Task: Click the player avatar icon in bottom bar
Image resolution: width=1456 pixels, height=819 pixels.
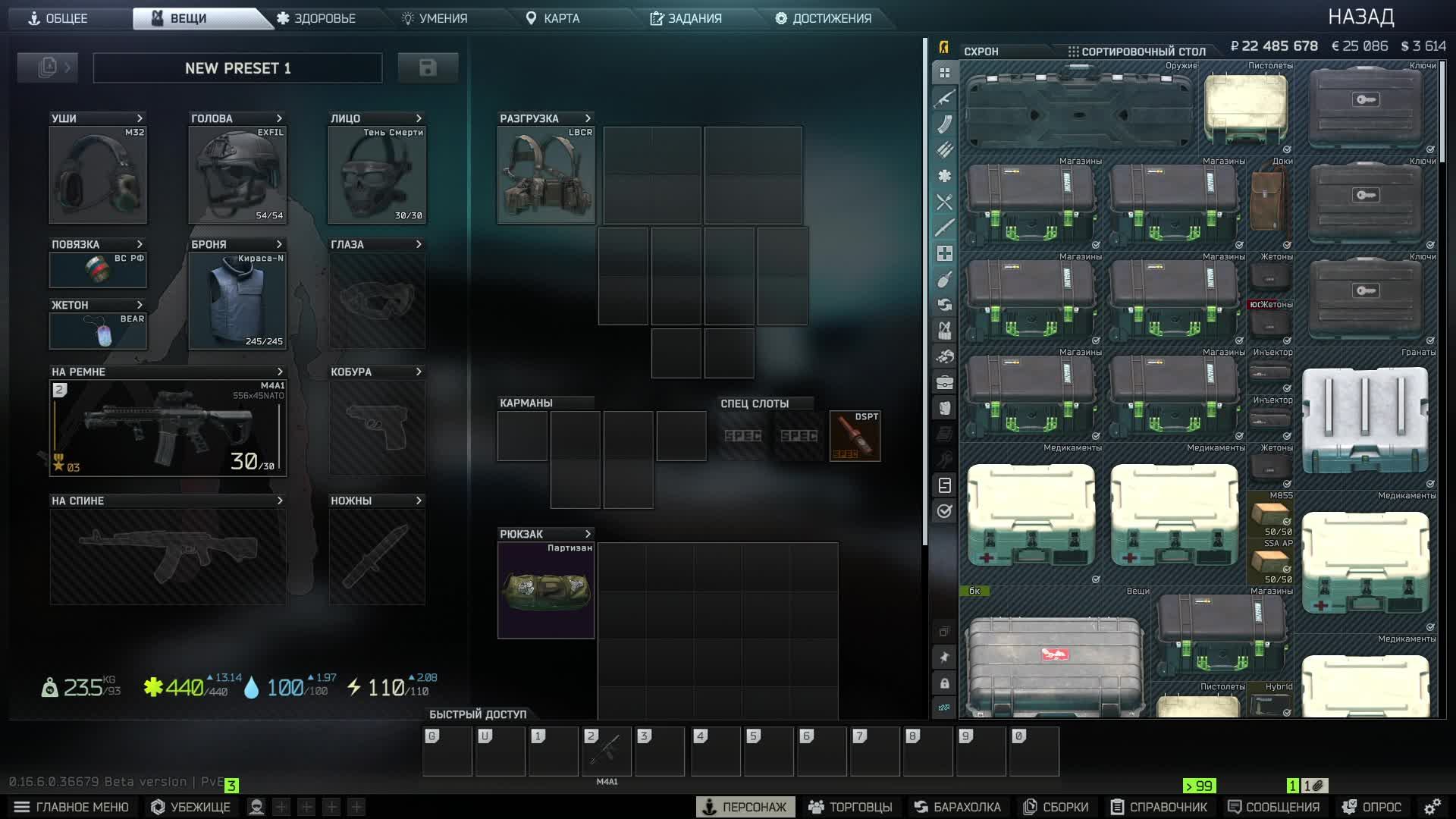Action: [x=256, y=807]
